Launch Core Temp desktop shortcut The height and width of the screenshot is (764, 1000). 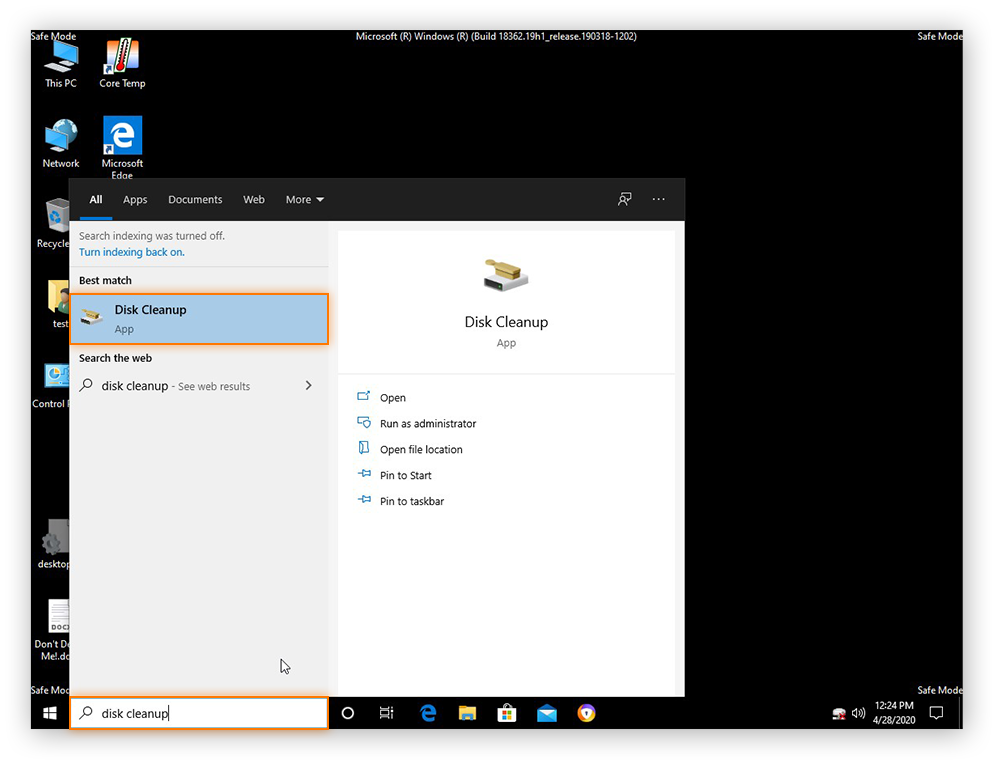(x=122, y=64)
